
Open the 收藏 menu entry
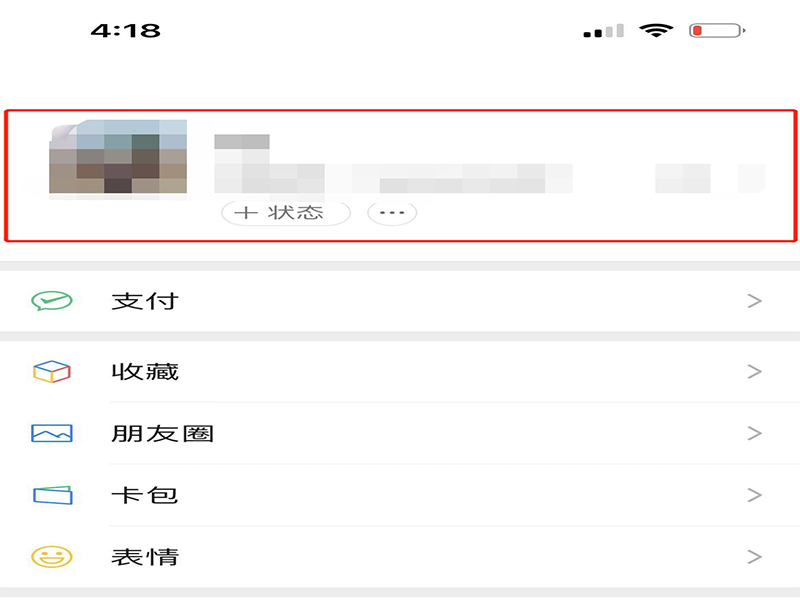tap(400, 371)
